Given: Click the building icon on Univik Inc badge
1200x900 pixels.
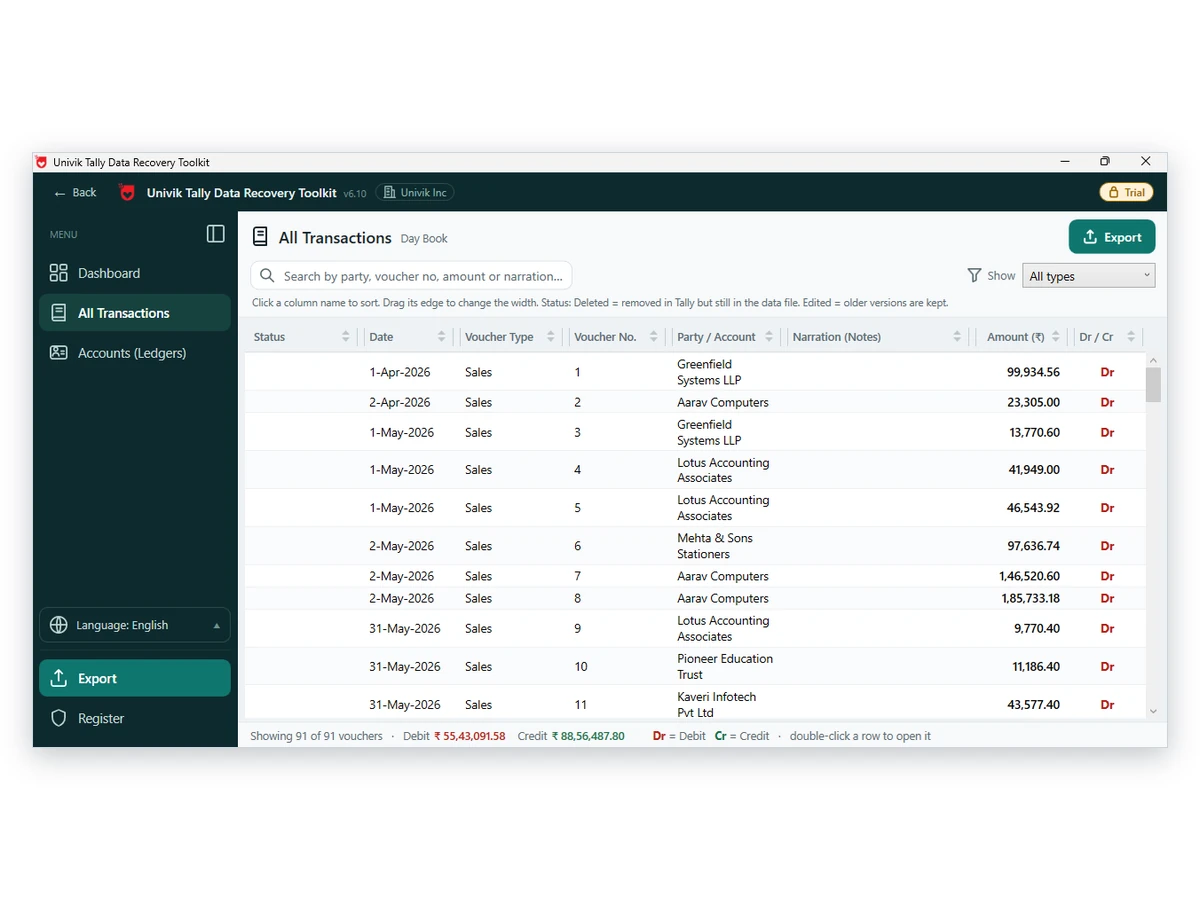Looking at the screenshot, I should pyautogui.click(x=390, y=193).
